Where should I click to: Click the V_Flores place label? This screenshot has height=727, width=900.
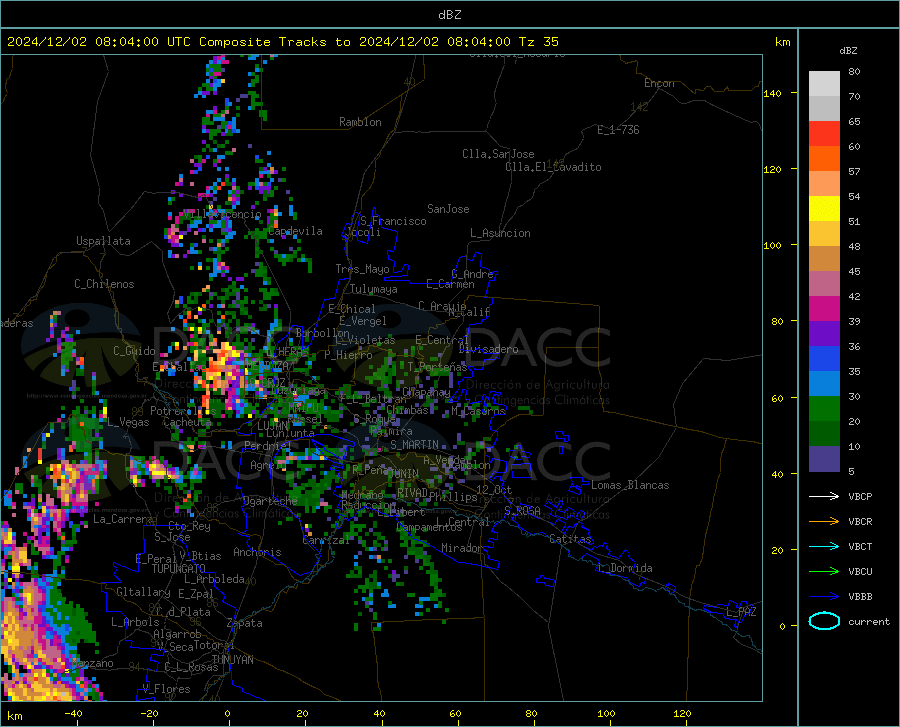click(x=166, y=689)
